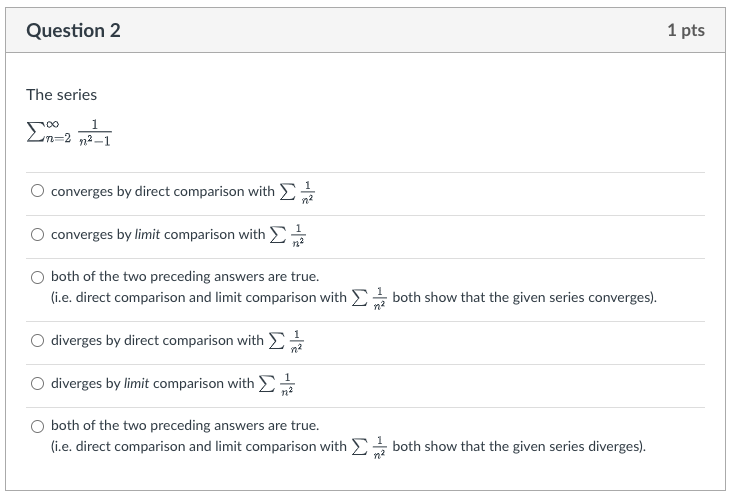732x495 pixels.
Task: Click 'The series' prompt text
Action: click(62, 95)
